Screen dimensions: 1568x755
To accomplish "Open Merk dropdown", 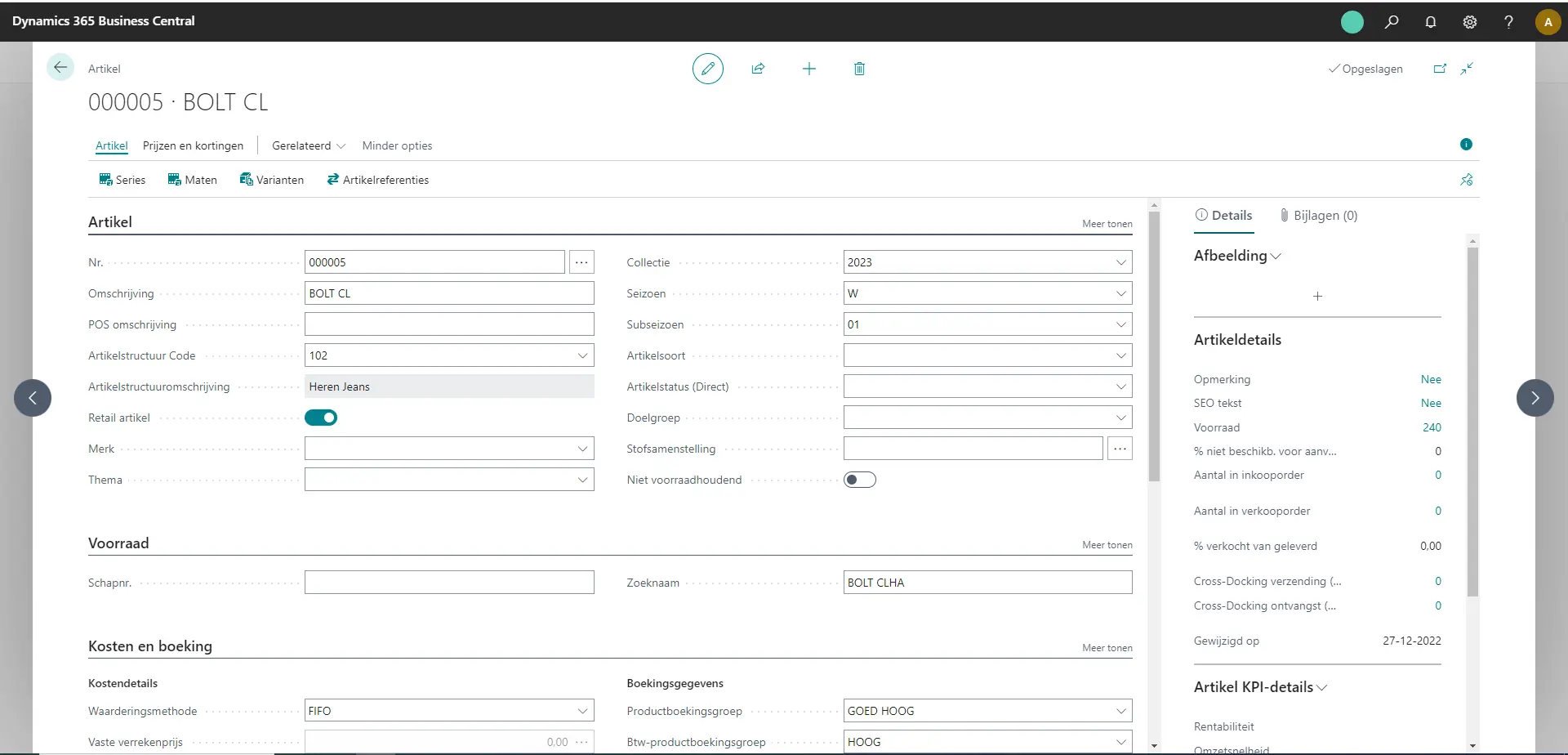I will [582, 449].
